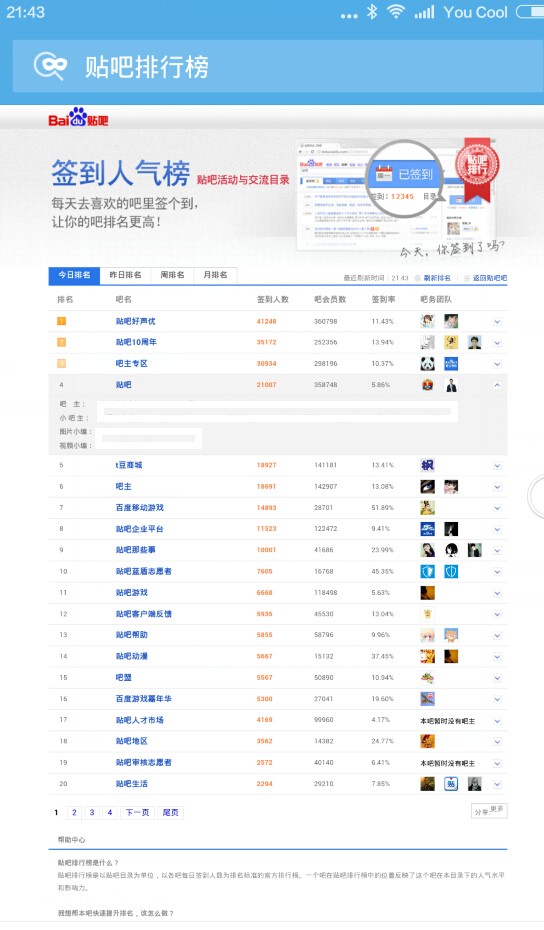544x930 pixels.
Task: Switch to 昨日排名 tab
Action: pos(125,275)
